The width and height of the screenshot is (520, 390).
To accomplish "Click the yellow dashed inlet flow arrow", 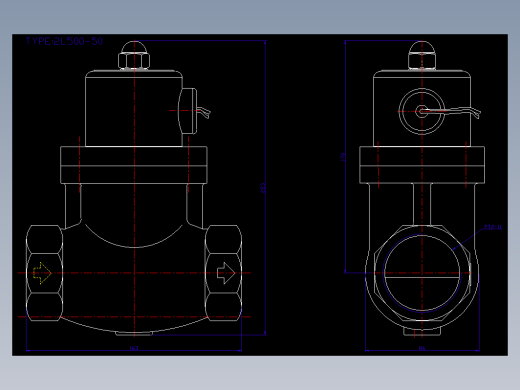I will (42, 273).
